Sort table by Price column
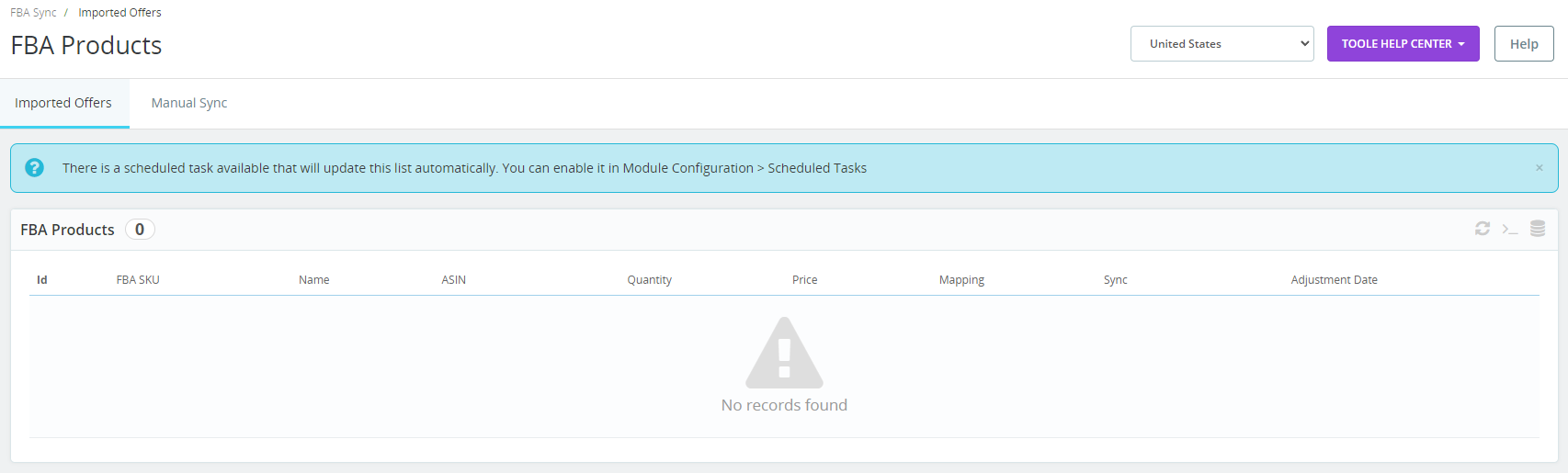Image resolution: width=1568 pixels, height=473 pixels. pyautogui.click(x=804, y=280)
